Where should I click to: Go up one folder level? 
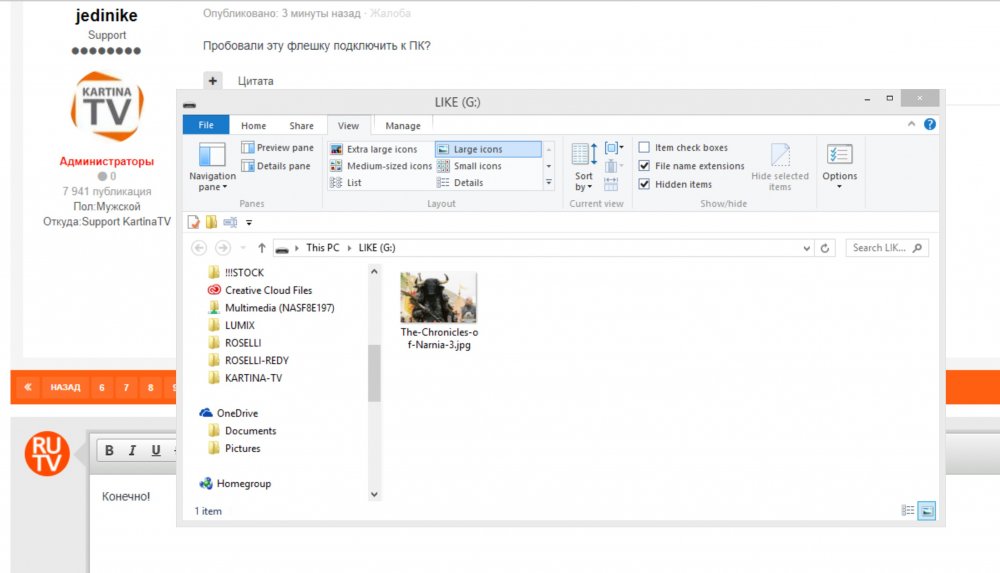click(262, 248)
